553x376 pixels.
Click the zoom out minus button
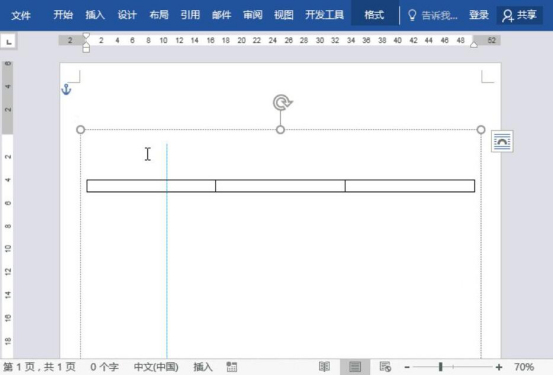(407, 367)
